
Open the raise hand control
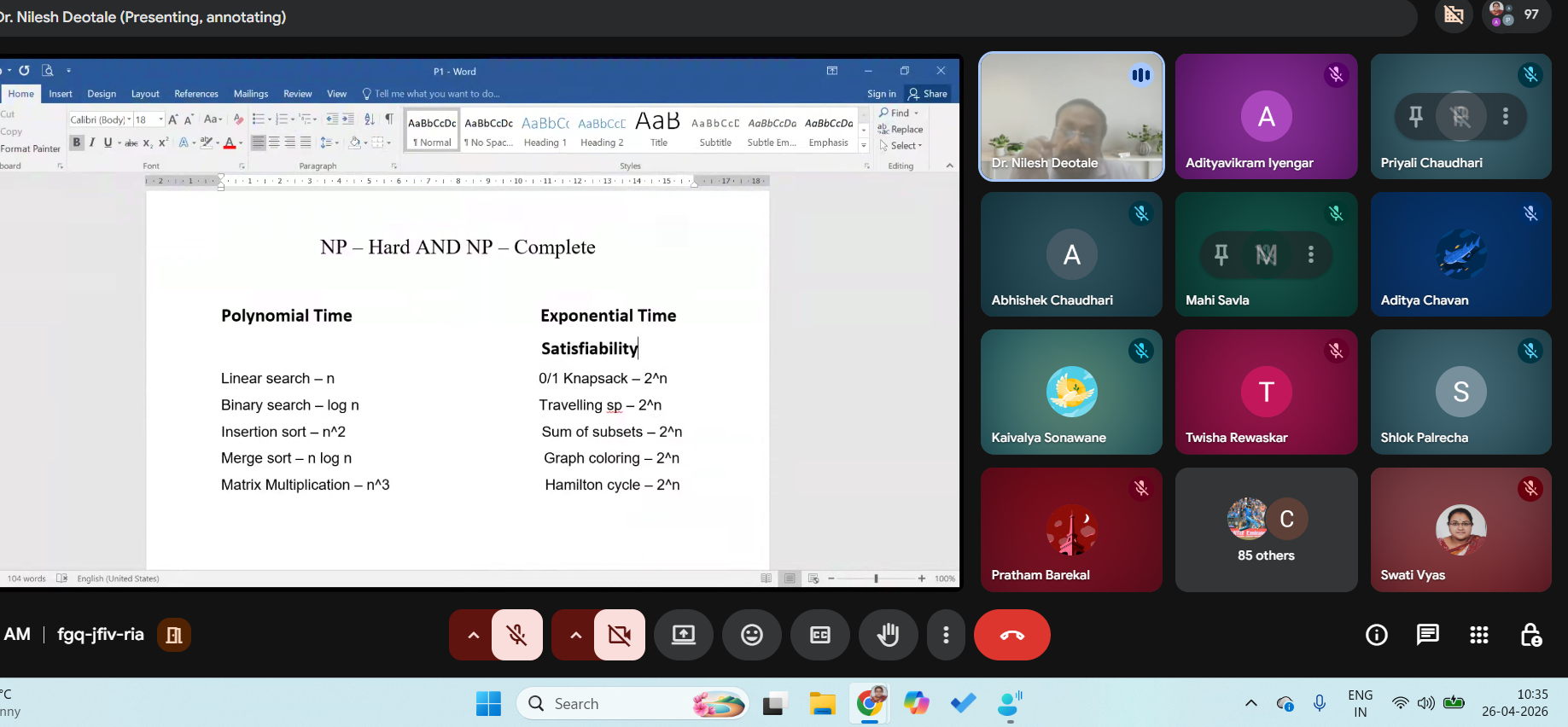(x=888, y=635)
